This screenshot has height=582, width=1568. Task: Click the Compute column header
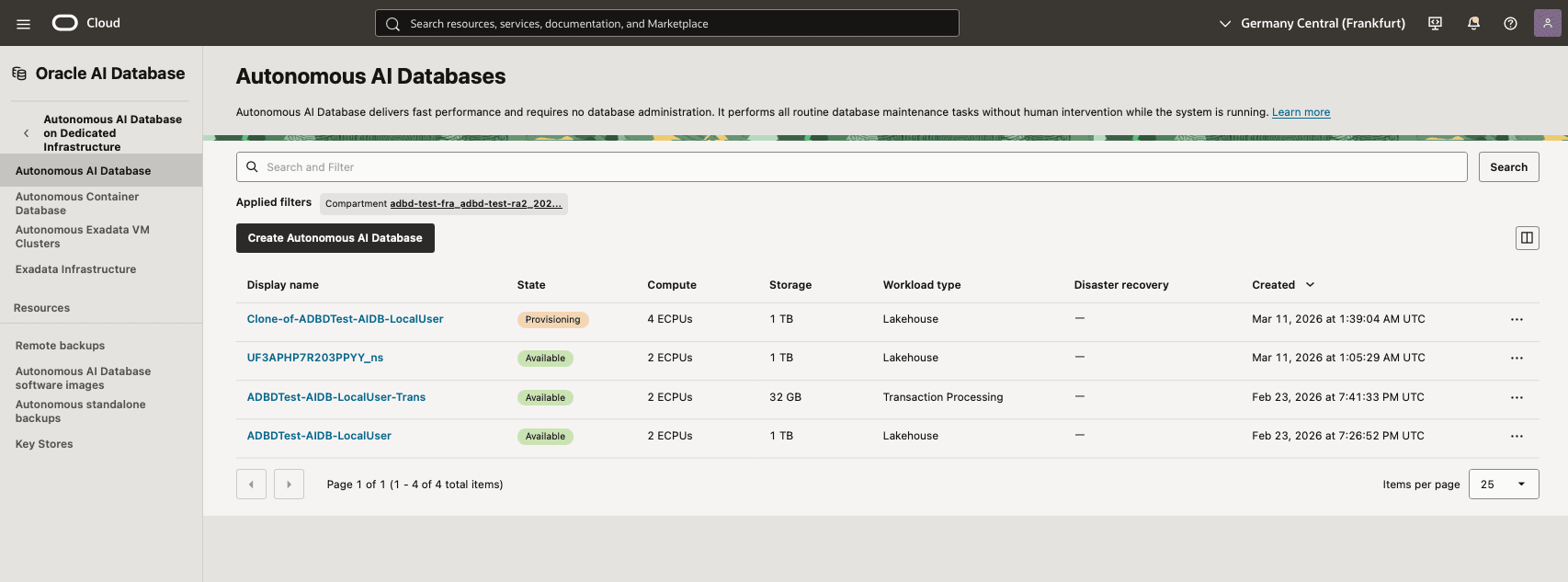click(x=672, y=285)
